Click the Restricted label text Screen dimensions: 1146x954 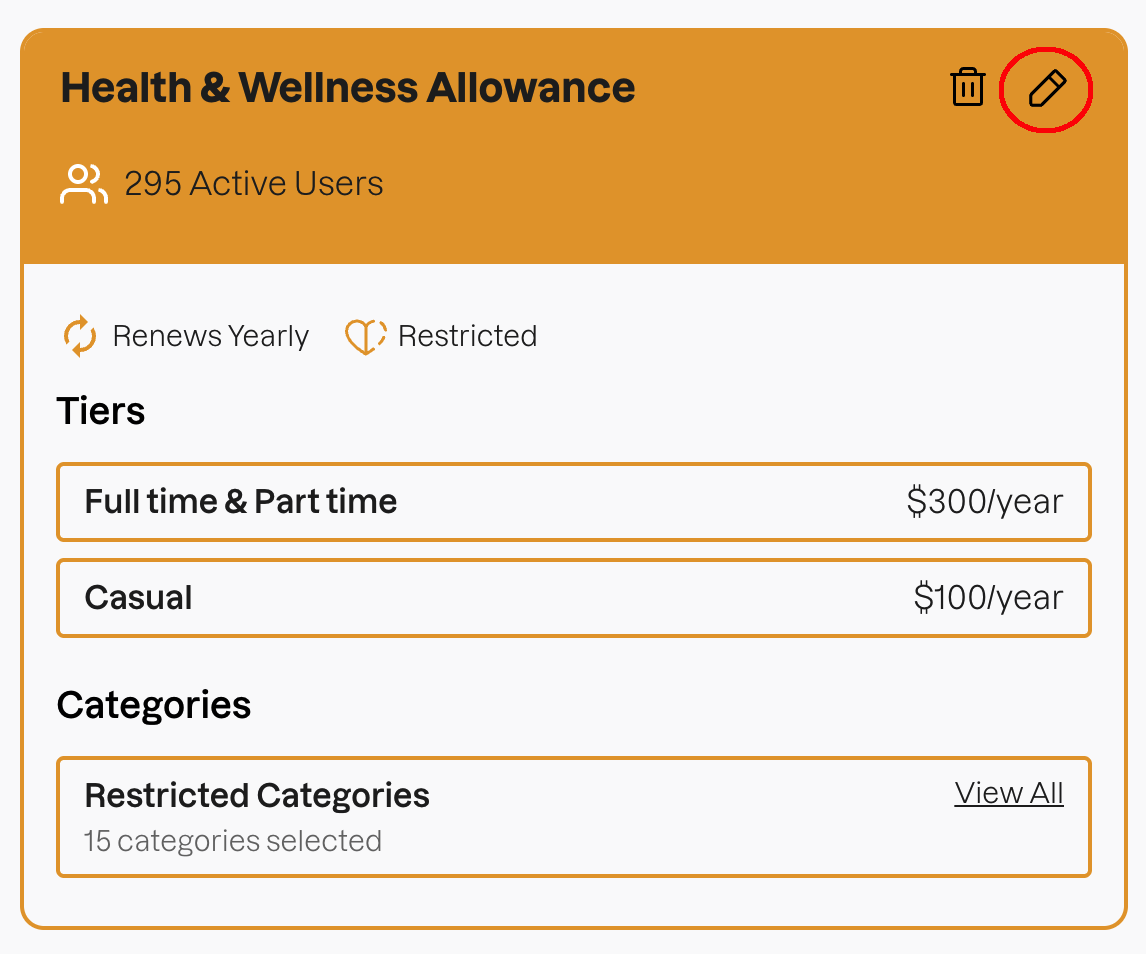click(467, 336)
